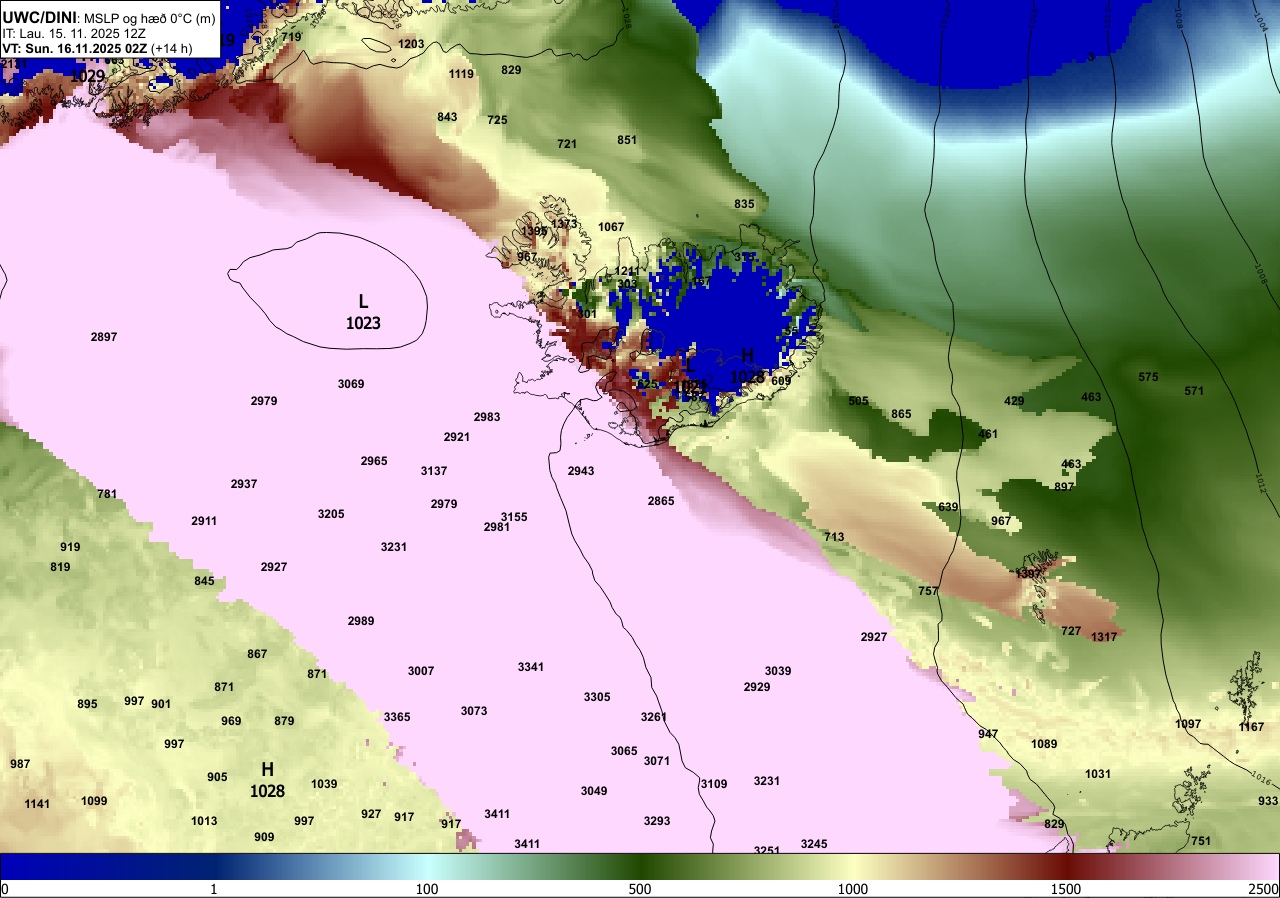Screen dimensions: 1280x898
Task: Click the low pressure label 'L 1023'
Action: click(x=363, y=311)
